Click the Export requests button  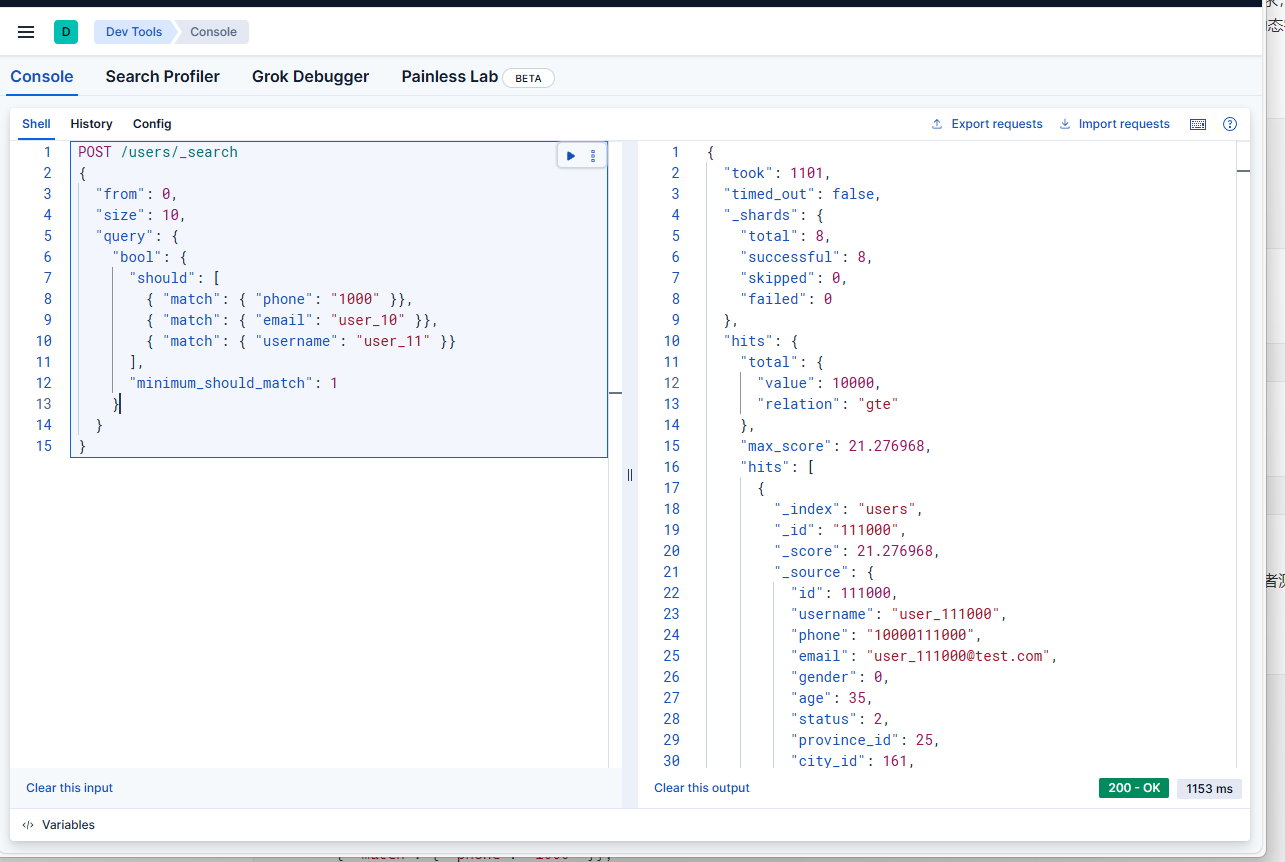[987, 124]
